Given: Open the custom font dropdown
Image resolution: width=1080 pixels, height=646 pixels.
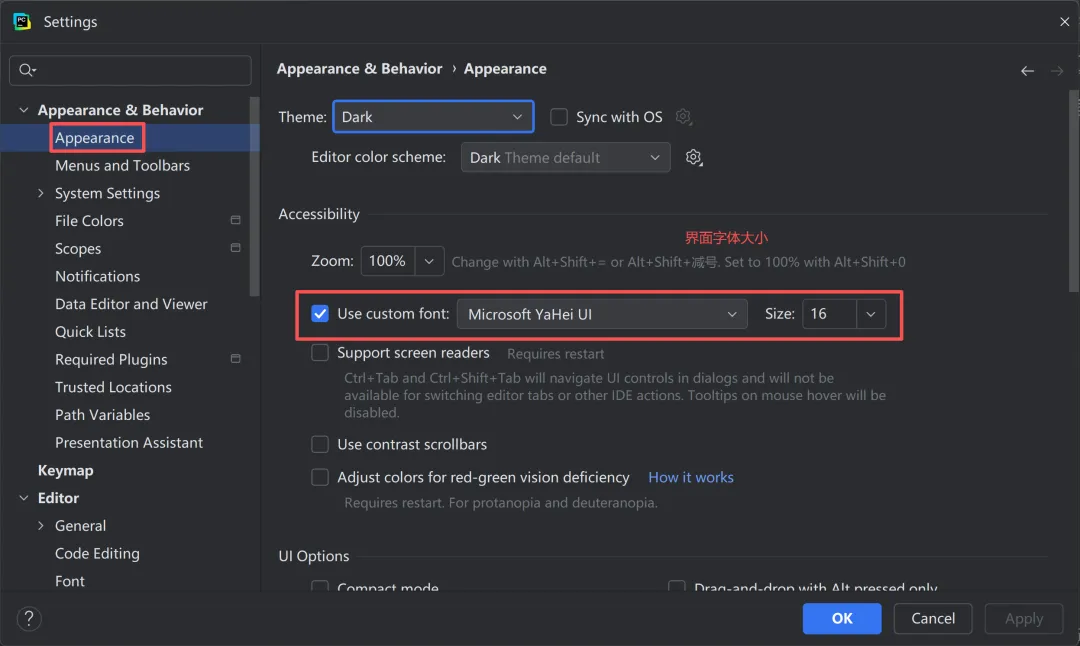Looking at the screenshot, I should pos(602,314).
